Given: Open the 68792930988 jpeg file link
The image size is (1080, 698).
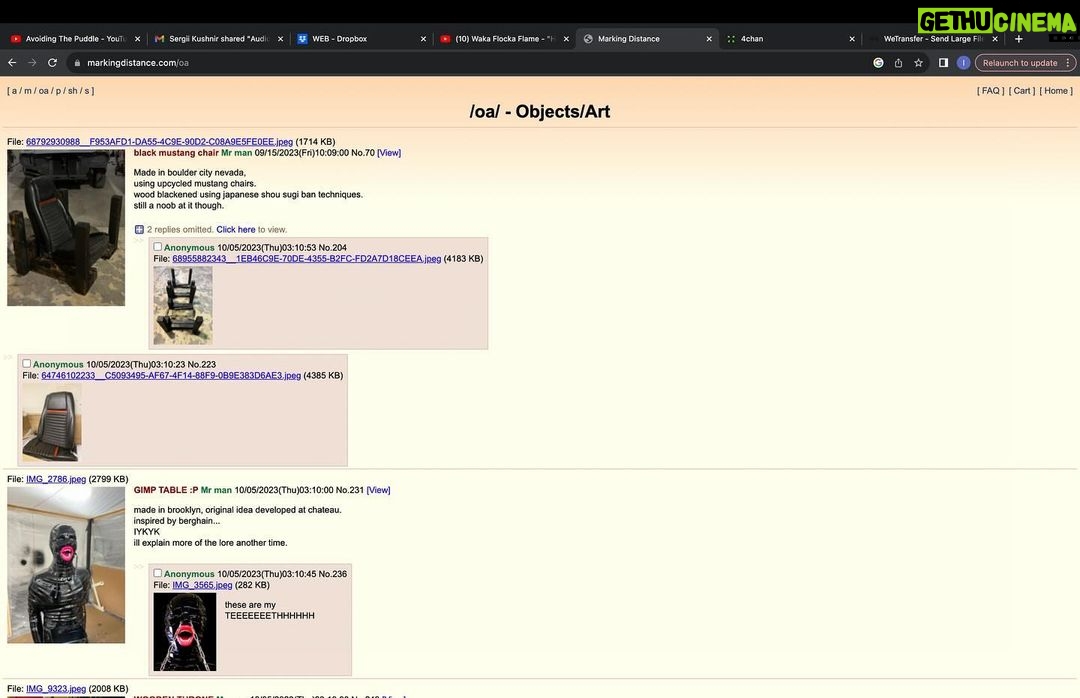Looking at the screenshot, I should pyautogui.click(x=159, y=142).
